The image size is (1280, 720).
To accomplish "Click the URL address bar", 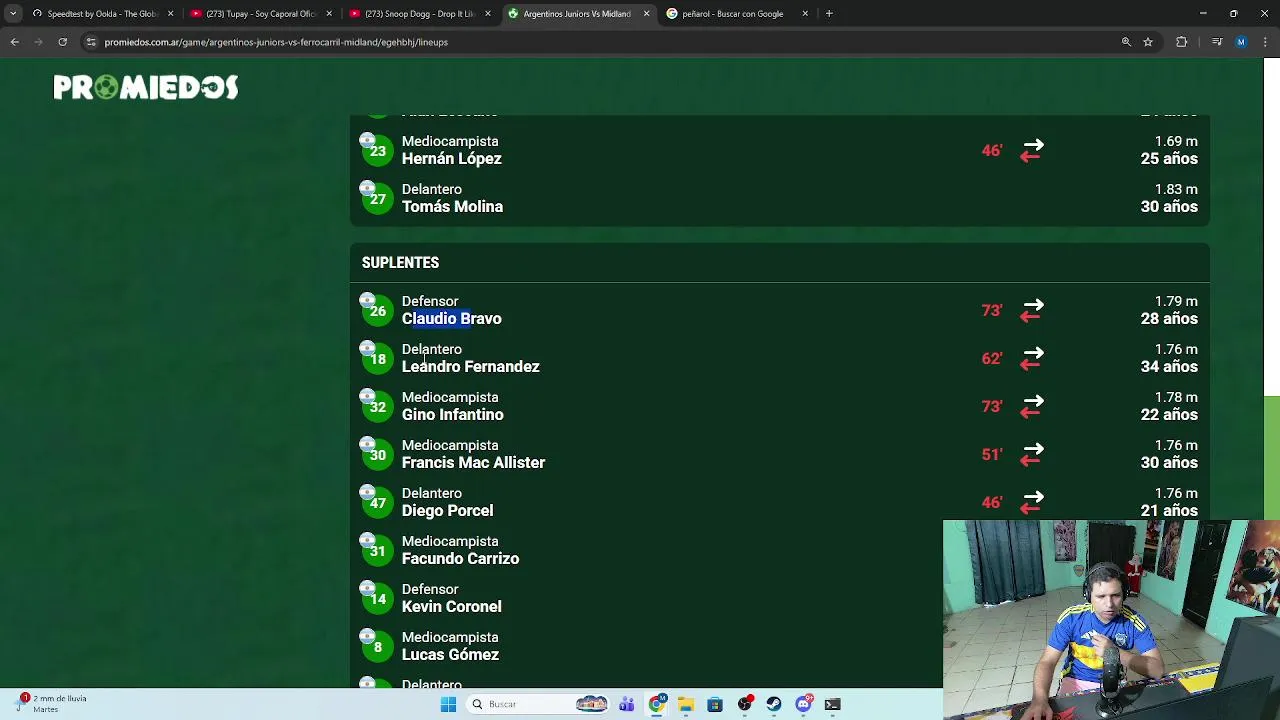I will (x=600, y=42).
